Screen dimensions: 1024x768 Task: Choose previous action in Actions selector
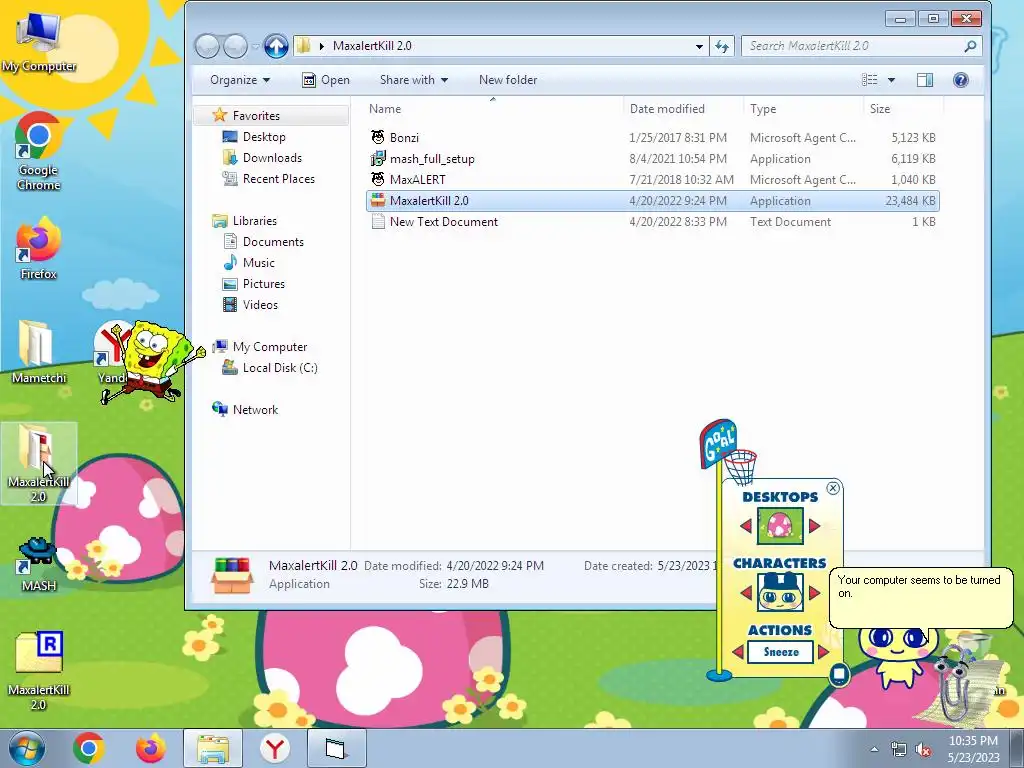(738, 652)
